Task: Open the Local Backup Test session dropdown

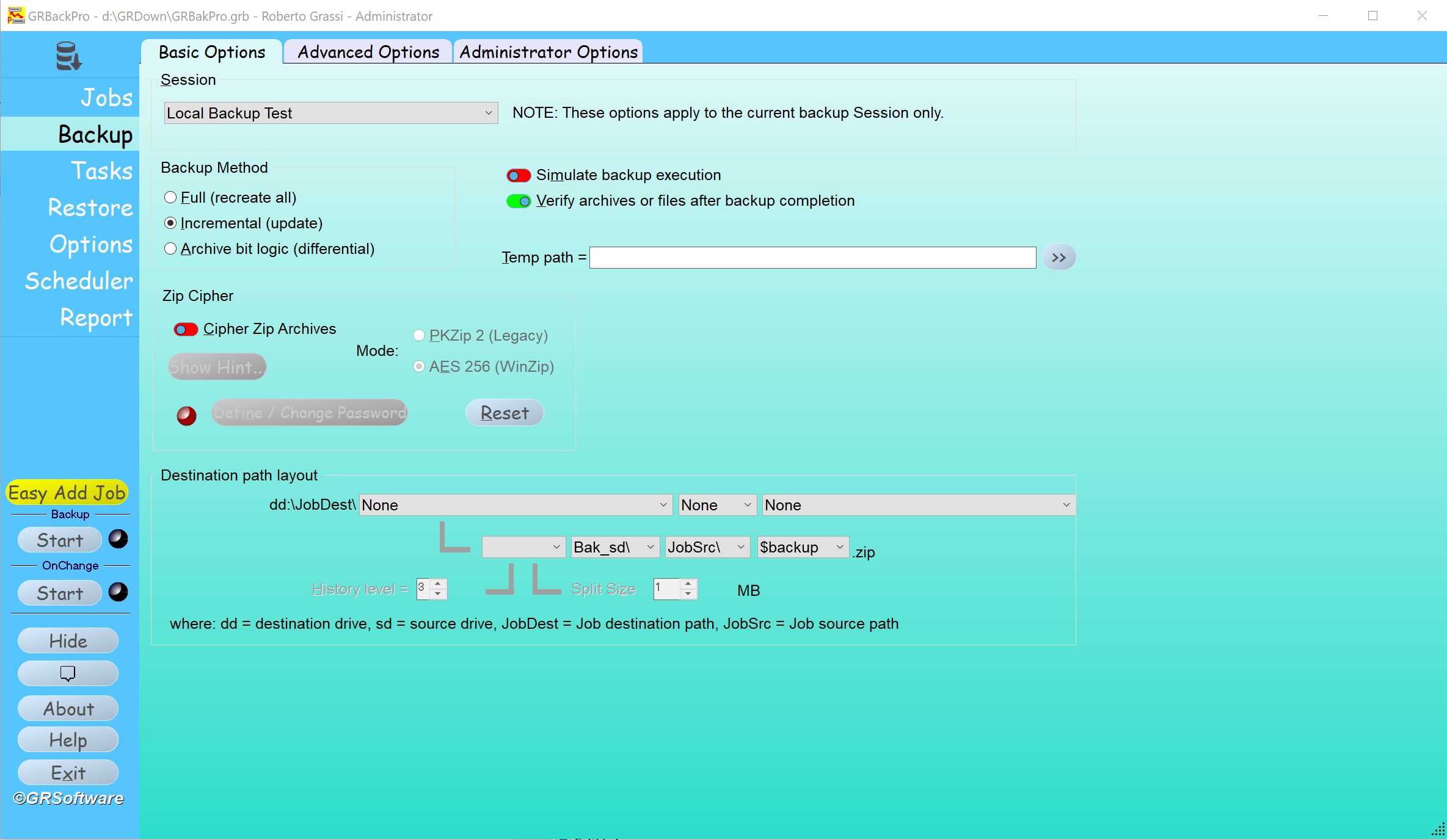Action: click(x=330, y=113)
